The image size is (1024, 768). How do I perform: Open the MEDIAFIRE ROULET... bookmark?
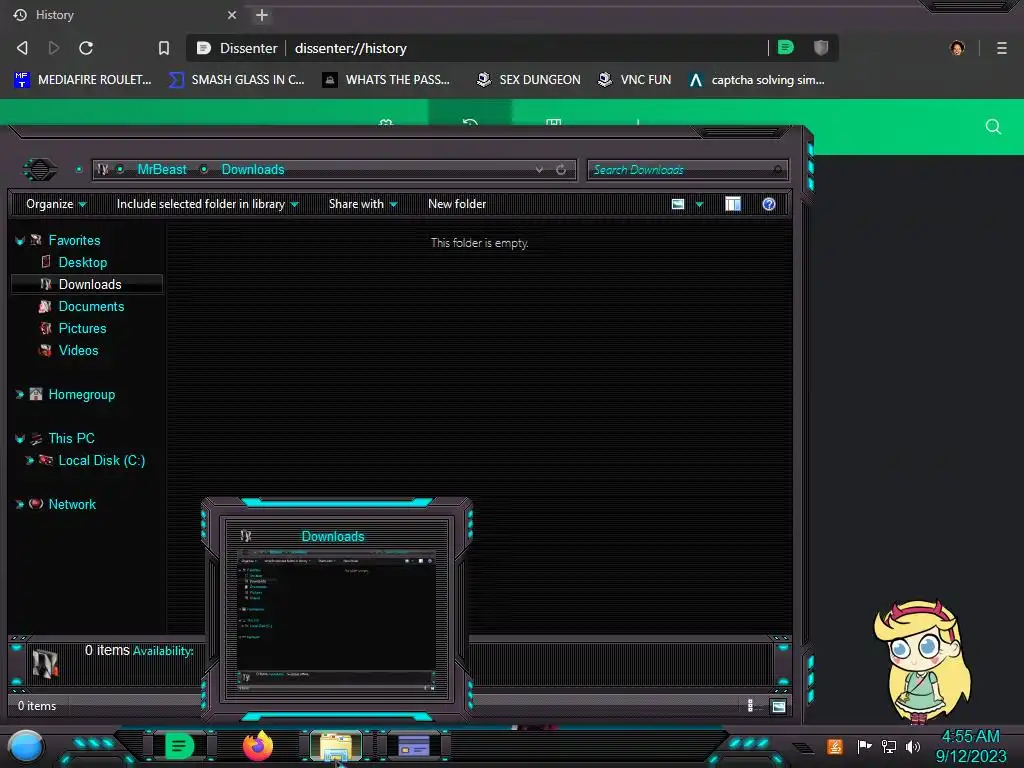tap(83, 80)
